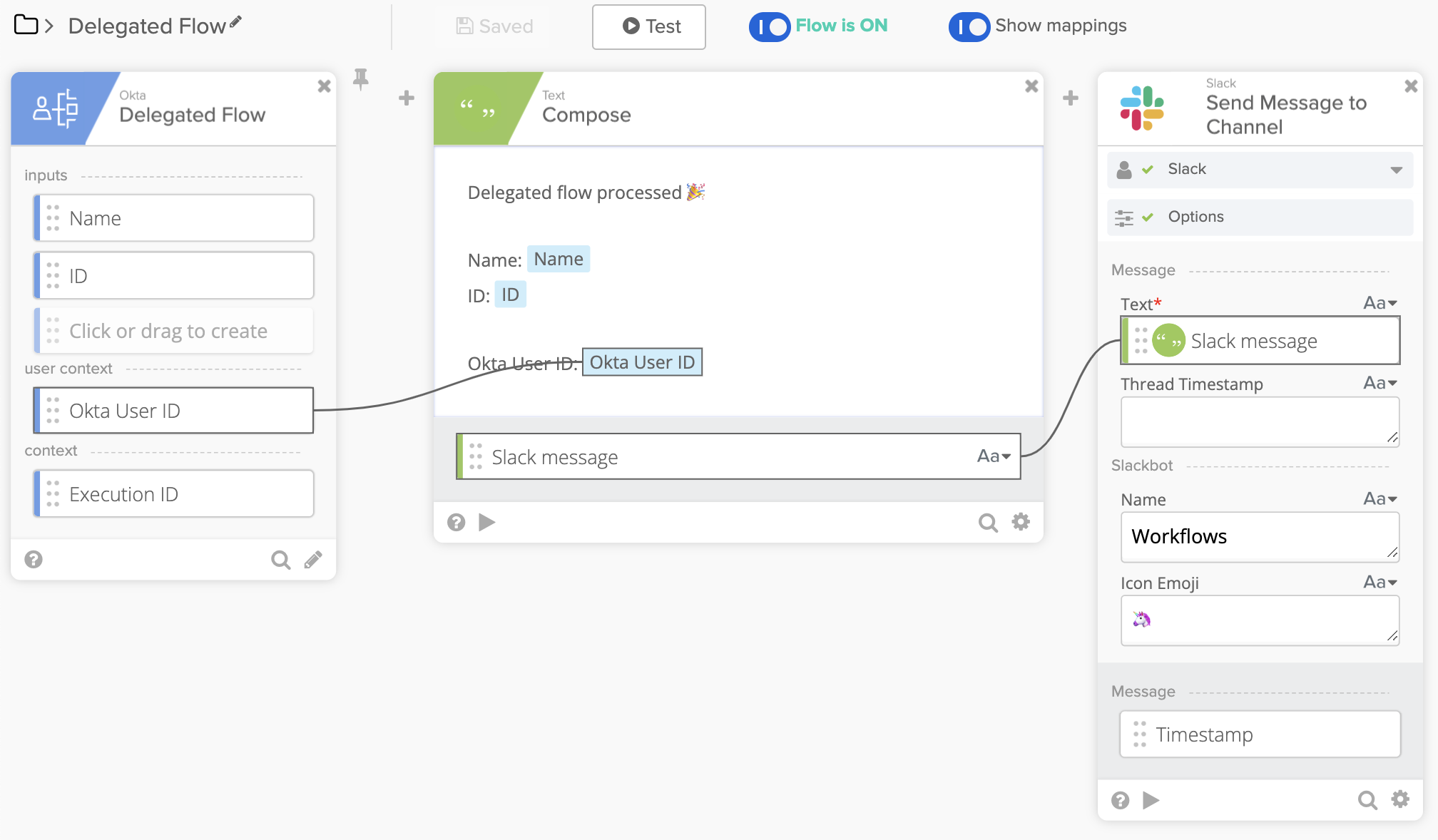Edit the Delegated Flow card with the pencil icon

coord(313,560)
